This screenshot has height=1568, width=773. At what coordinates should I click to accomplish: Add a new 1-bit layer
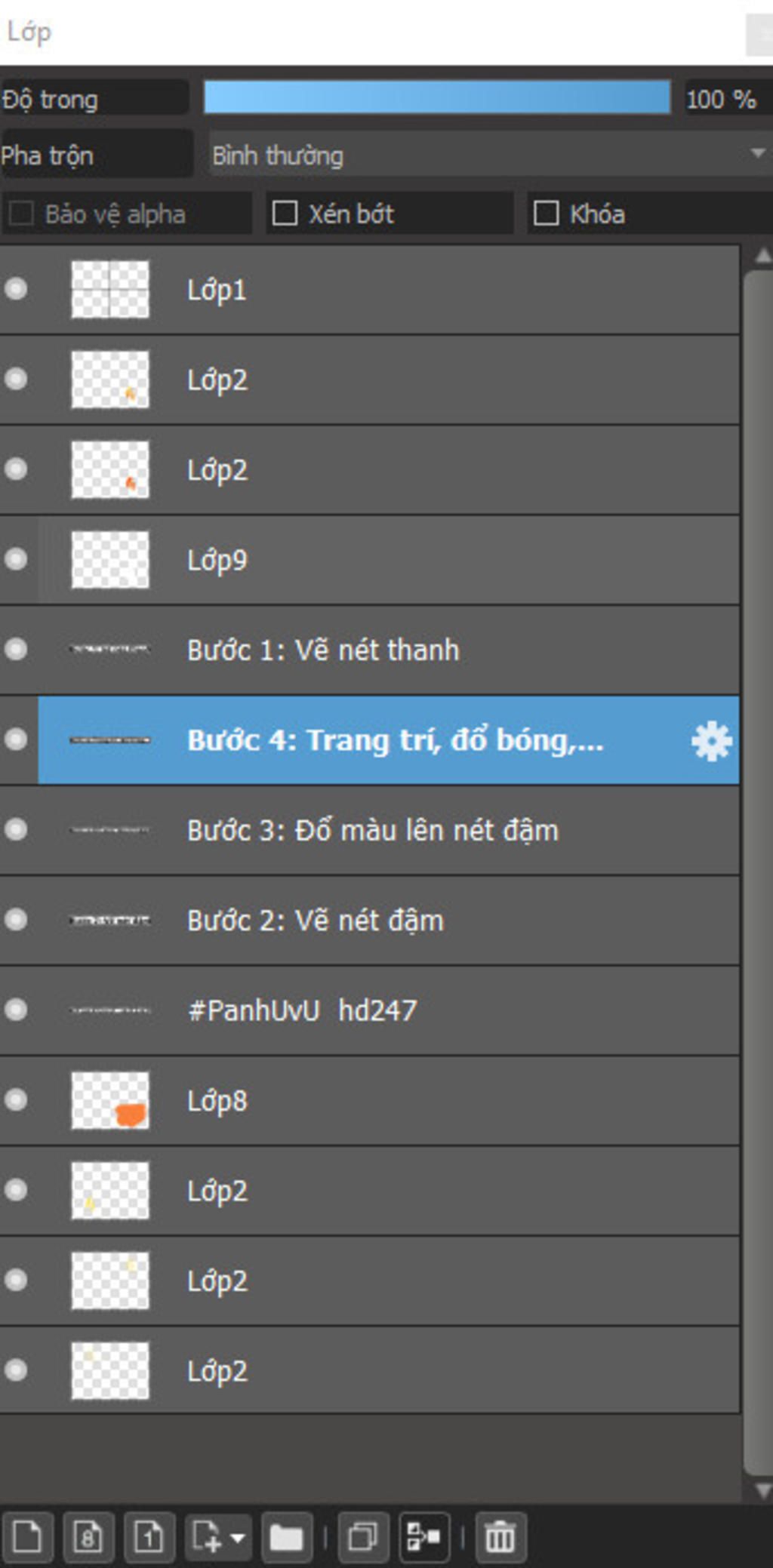149,1537
